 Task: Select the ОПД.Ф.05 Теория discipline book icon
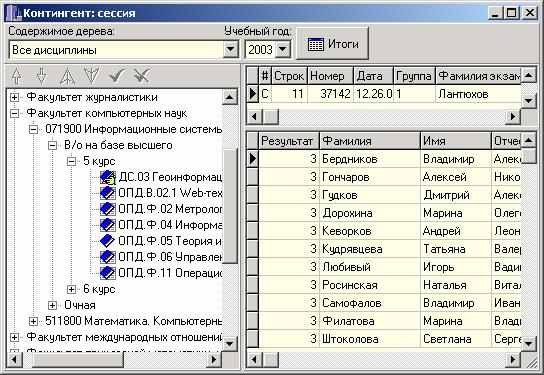pos(107,241)
